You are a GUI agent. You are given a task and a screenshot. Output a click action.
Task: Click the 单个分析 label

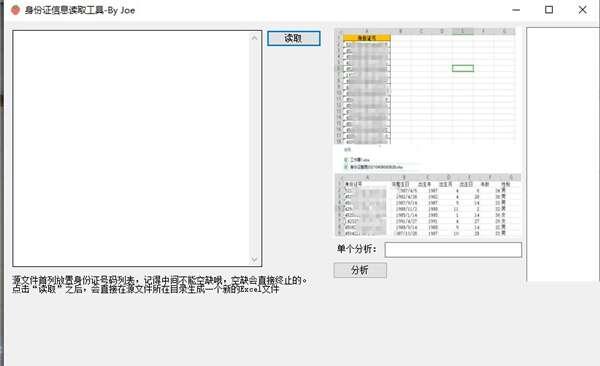coord(357,249)
